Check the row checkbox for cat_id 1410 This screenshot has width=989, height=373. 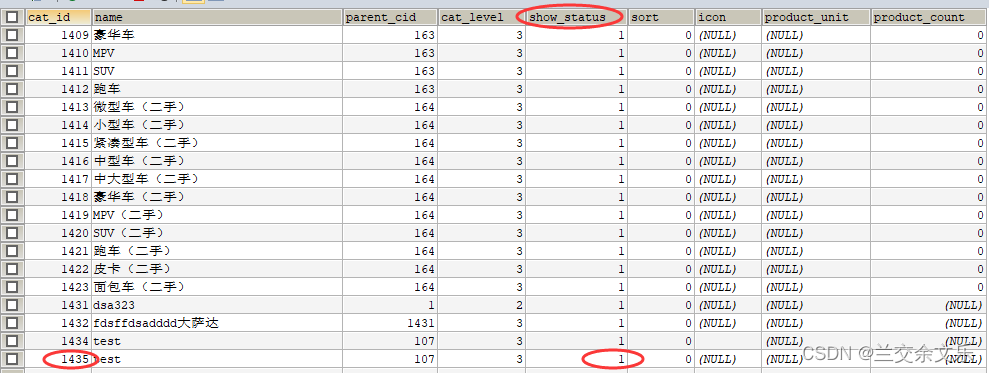click(11, 54)
